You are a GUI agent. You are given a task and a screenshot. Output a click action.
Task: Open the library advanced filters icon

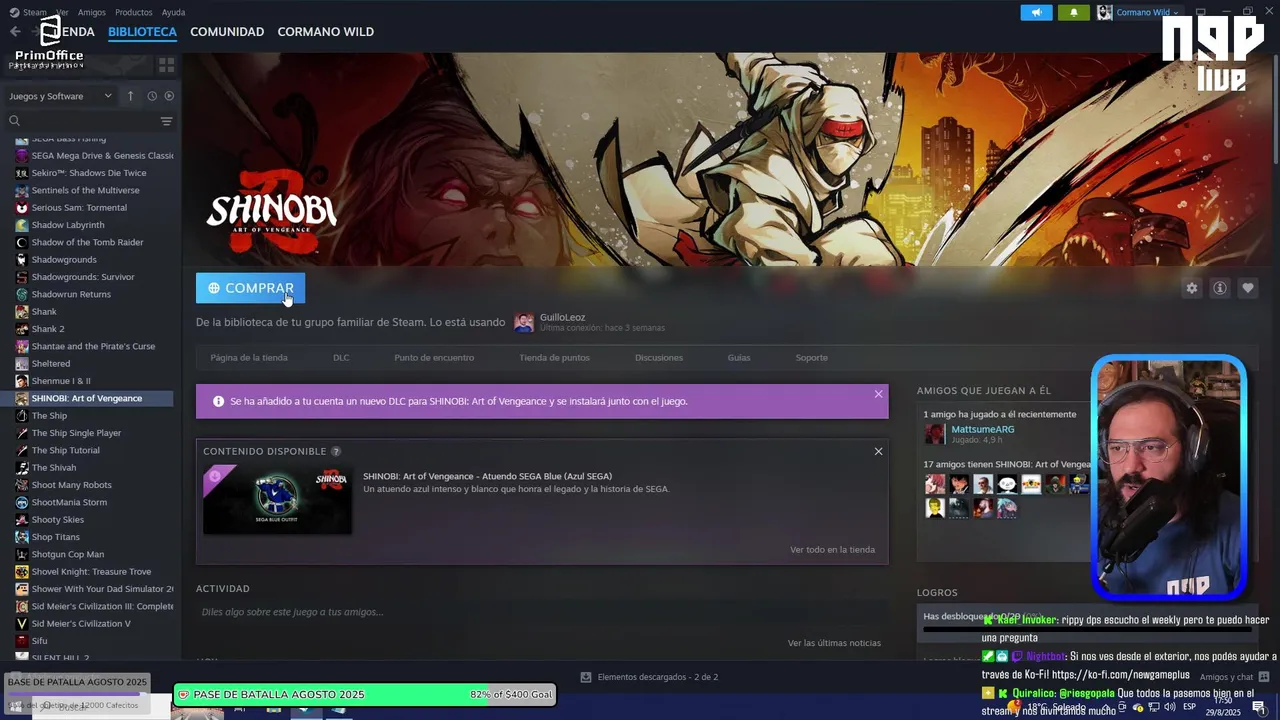166,121
